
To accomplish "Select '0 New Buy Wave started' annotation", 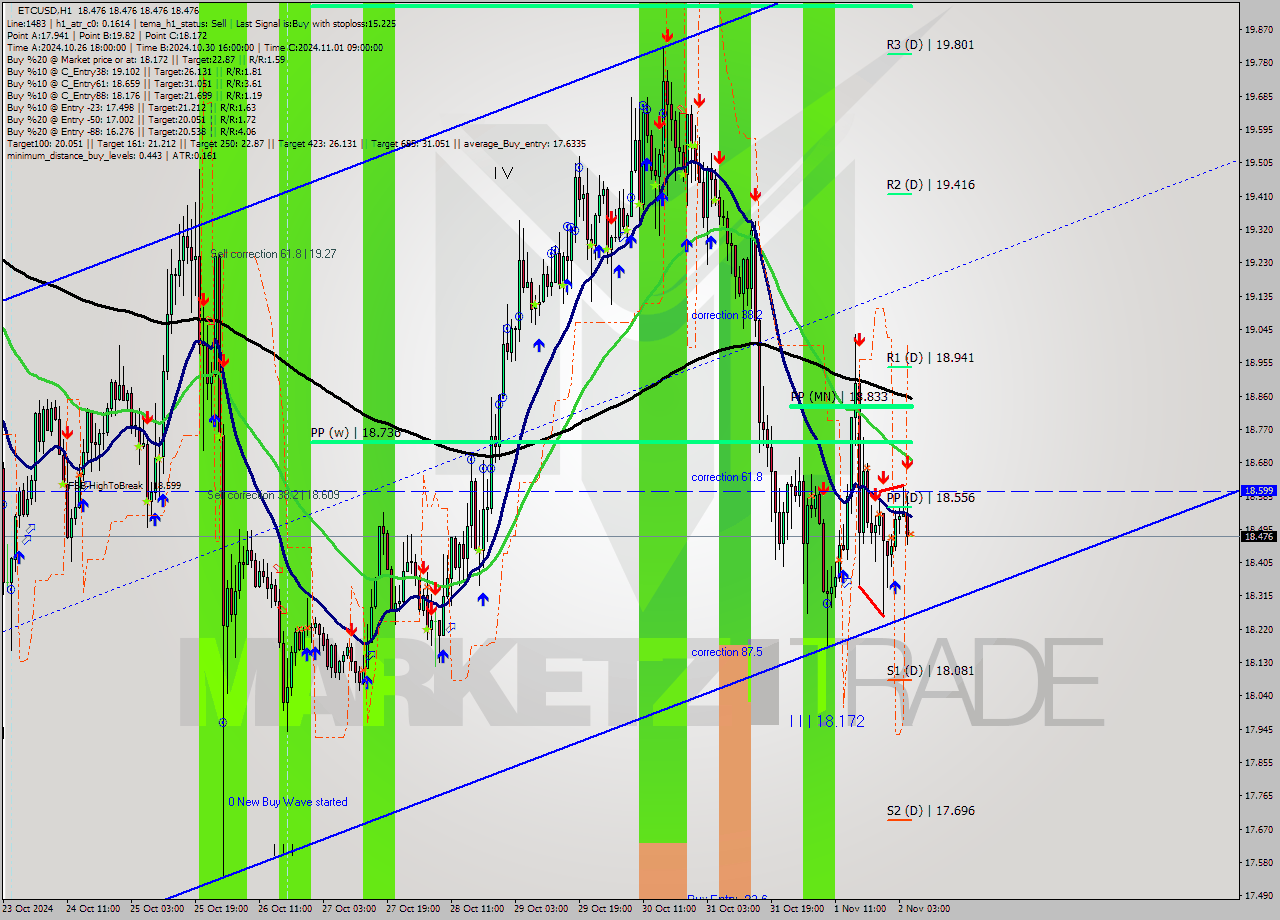I will tap(288, 802).
